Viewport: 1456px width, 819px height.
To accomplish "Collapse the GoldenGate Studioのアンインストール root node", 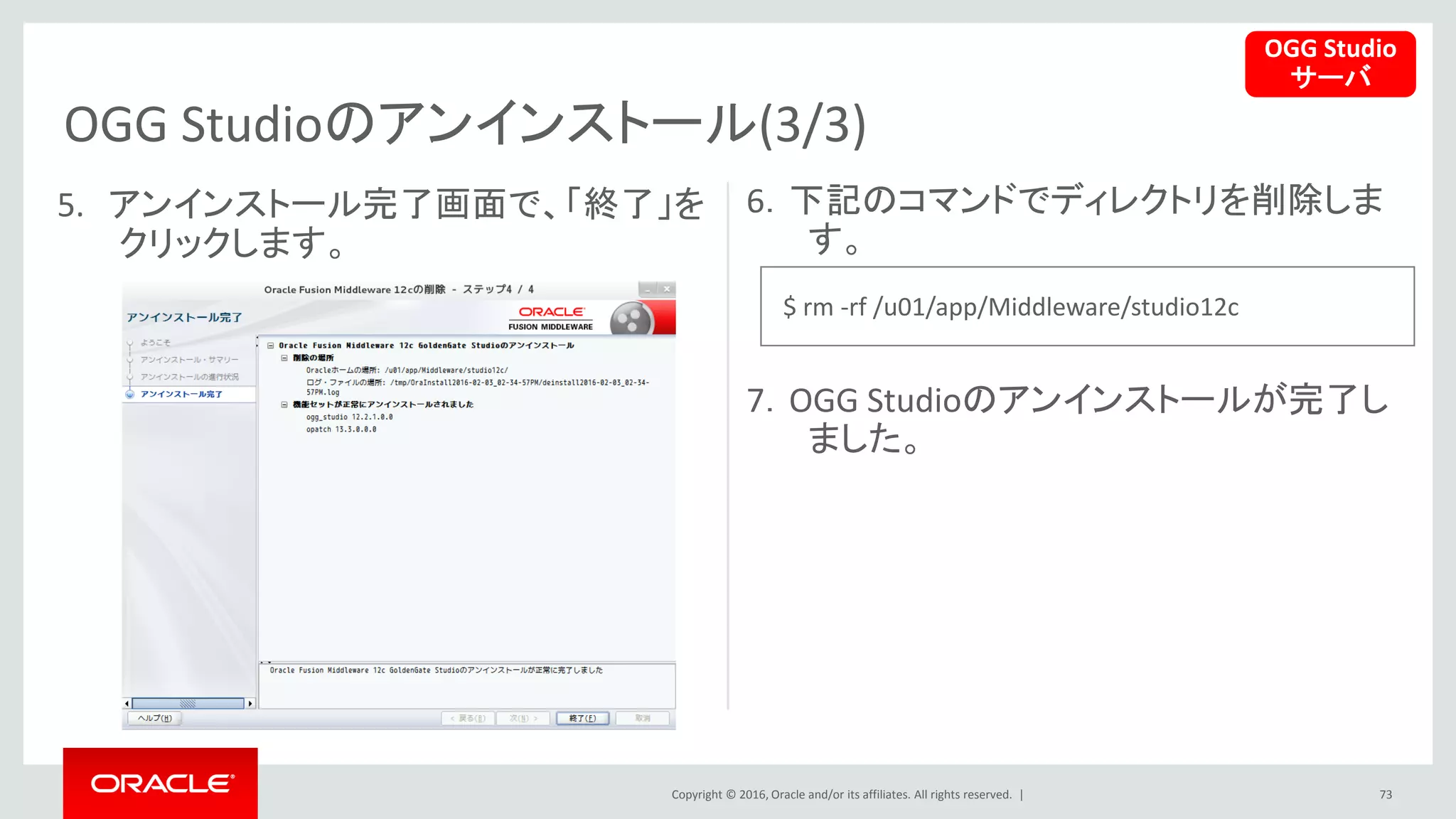I will coord(270,346).
